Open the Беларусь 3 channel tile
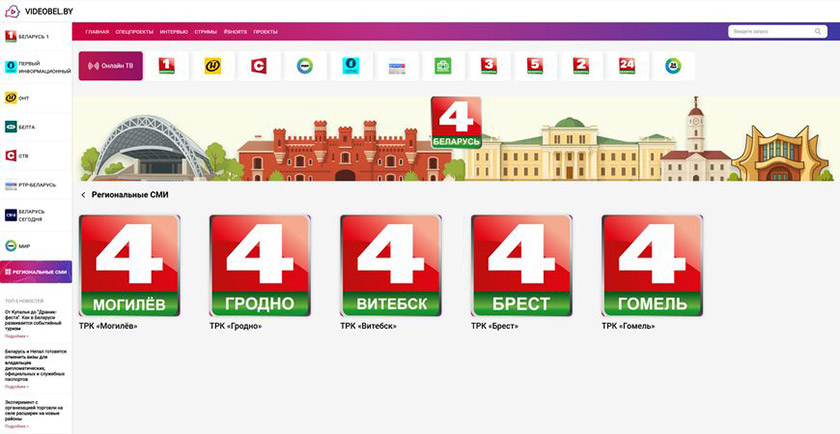The width and height of the screenshot is (840, 434). (x=488, y=66)
